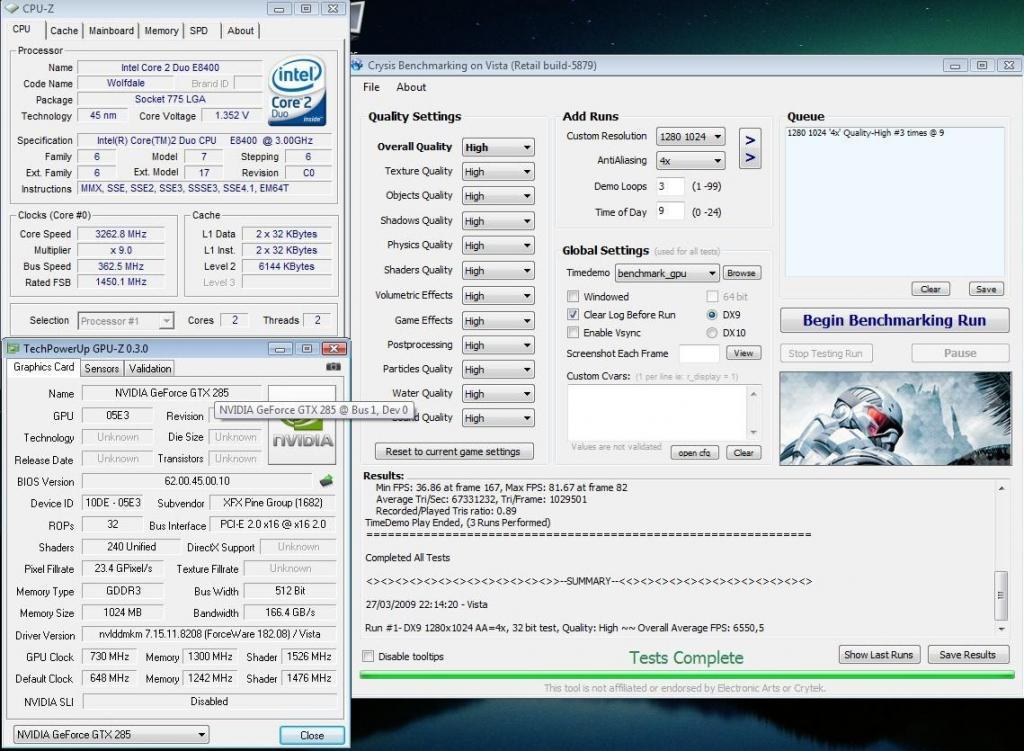Viewport: 1024px width, 751px height.
Task: Click the Crysis Benchmarking title bar icon
Action: [357, 65]
